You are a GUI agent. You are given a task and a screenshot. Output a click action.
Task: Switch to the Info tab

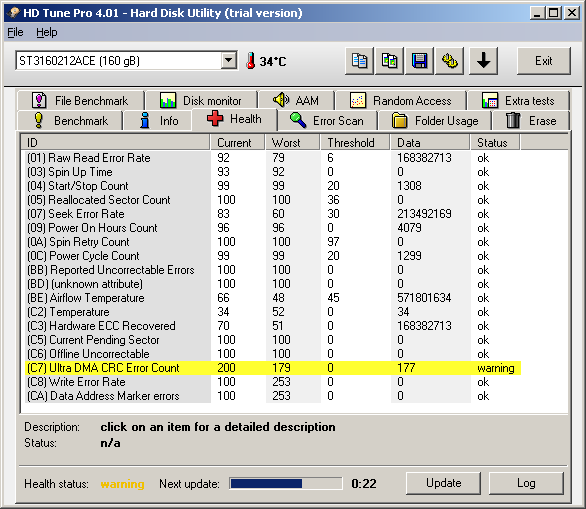coord(158,120)
